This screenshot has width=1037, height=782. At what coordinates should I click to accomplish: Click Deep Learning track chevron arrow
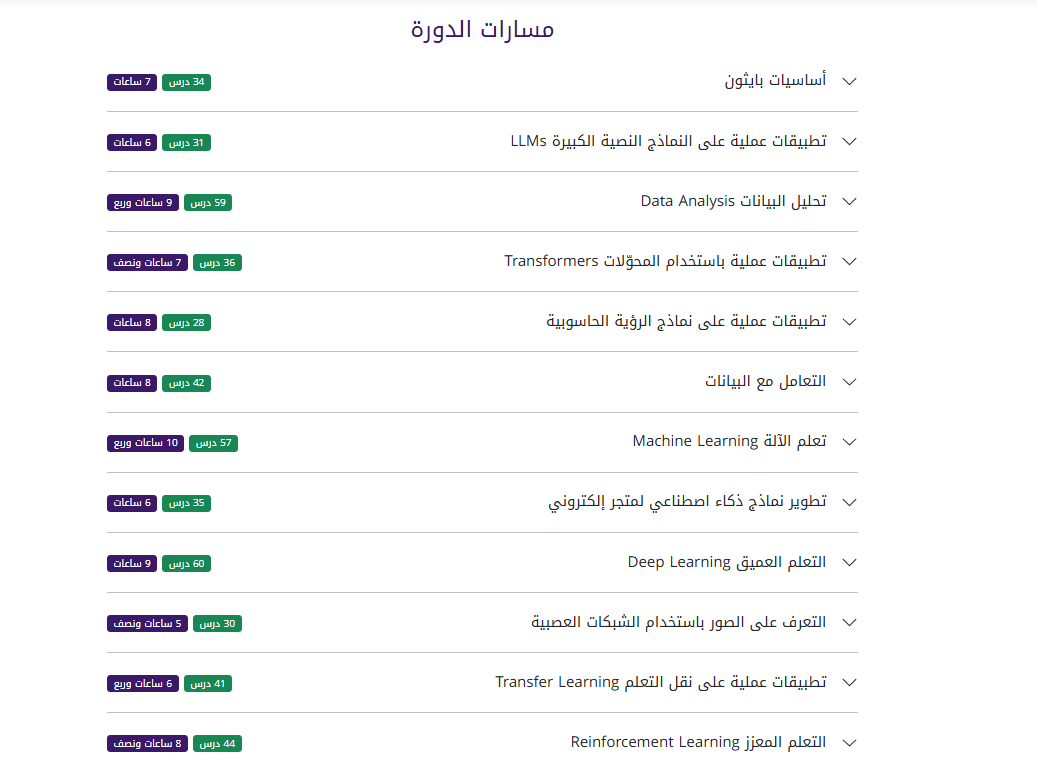click(x=850, y=562)
